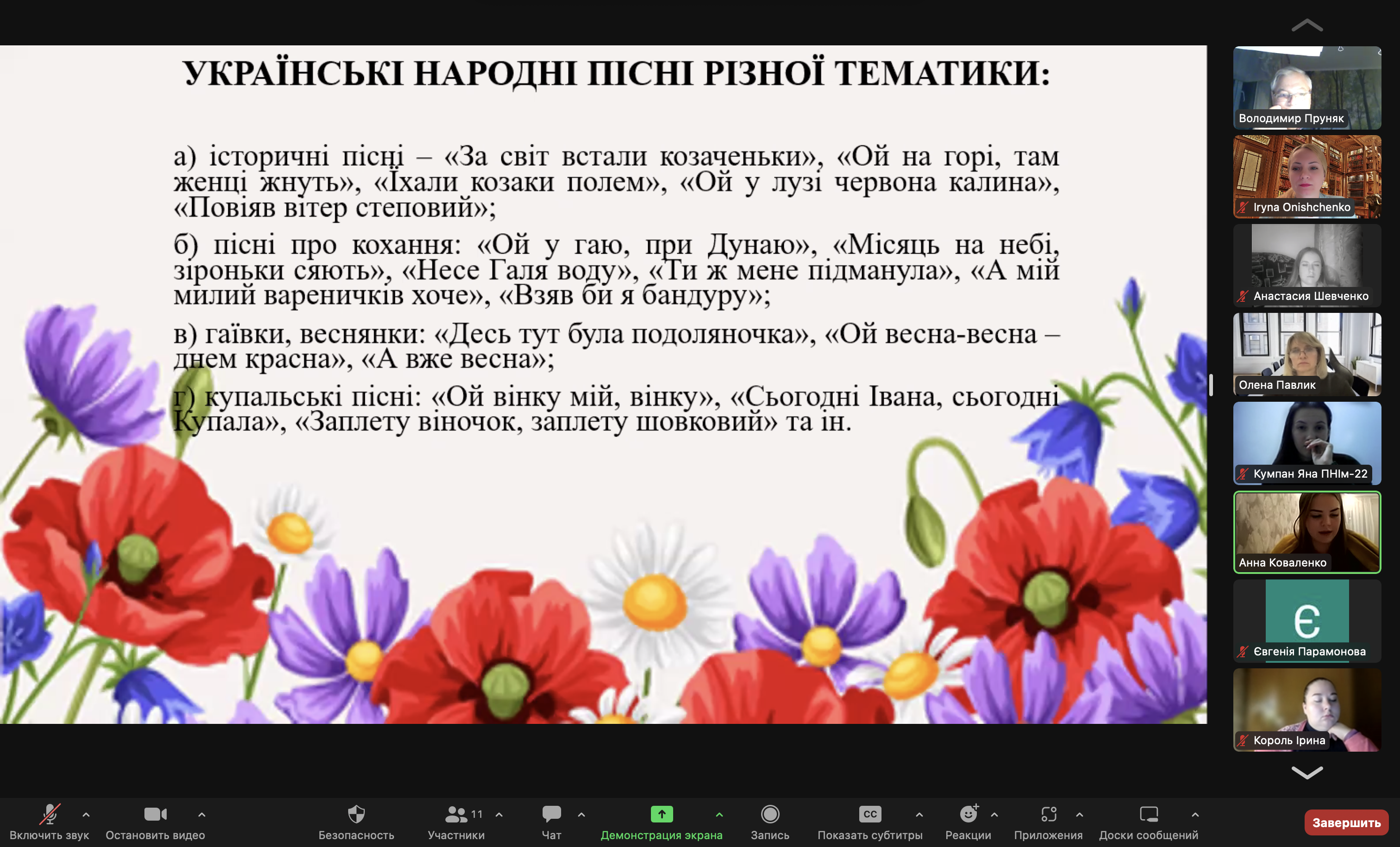
Task: Select Анастасия Шевченко video thumbnail
Action: pyautogui.click(x=1307, y=265)
